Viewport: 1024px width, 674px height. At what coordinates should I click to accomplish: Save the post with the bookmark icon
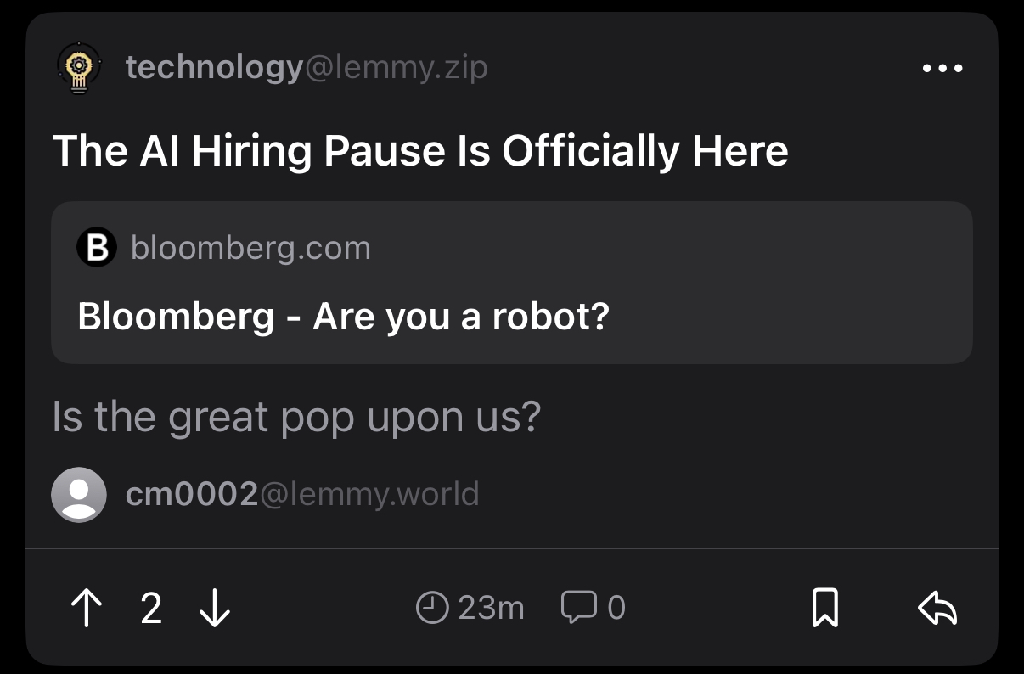click(x=825, y=607)
